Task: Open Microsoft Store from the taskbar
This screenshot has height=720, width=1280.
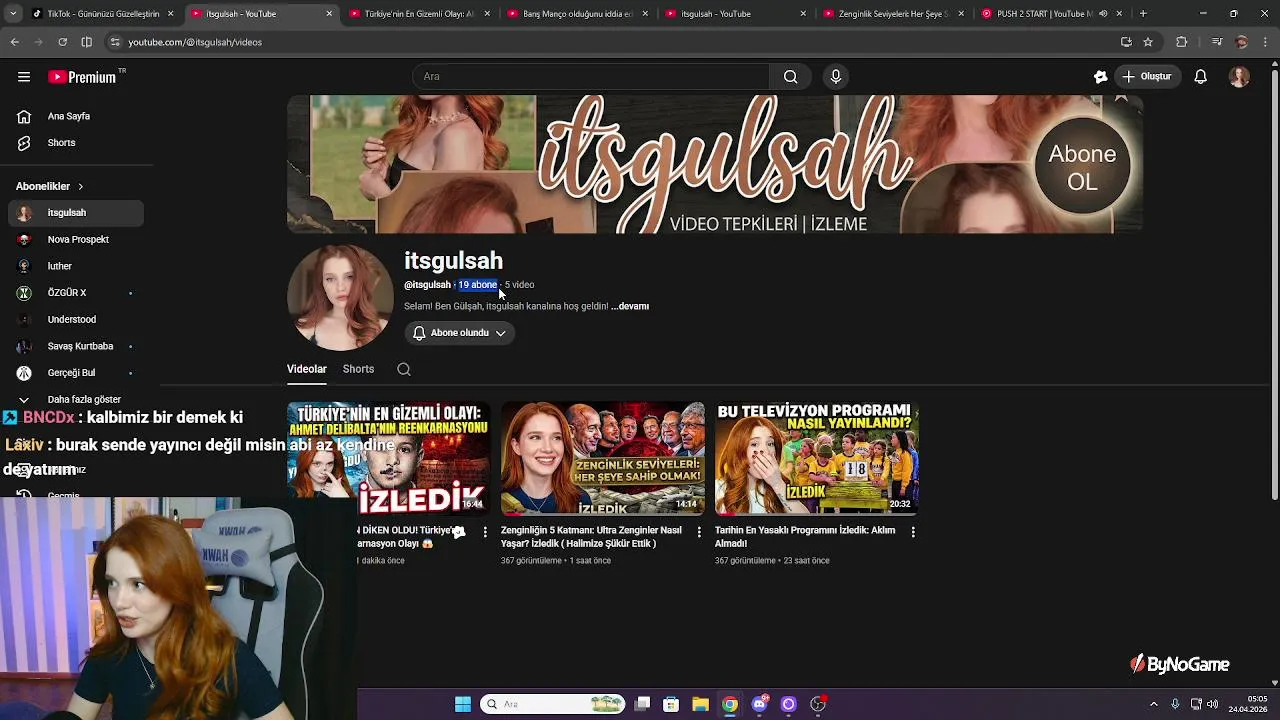Action: 671,704
